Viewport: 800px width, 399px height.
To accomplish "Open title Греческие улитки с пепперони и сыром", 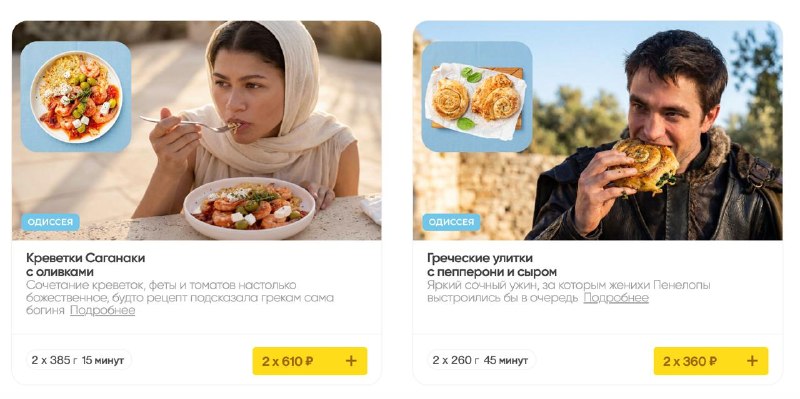I will (492, 265).
